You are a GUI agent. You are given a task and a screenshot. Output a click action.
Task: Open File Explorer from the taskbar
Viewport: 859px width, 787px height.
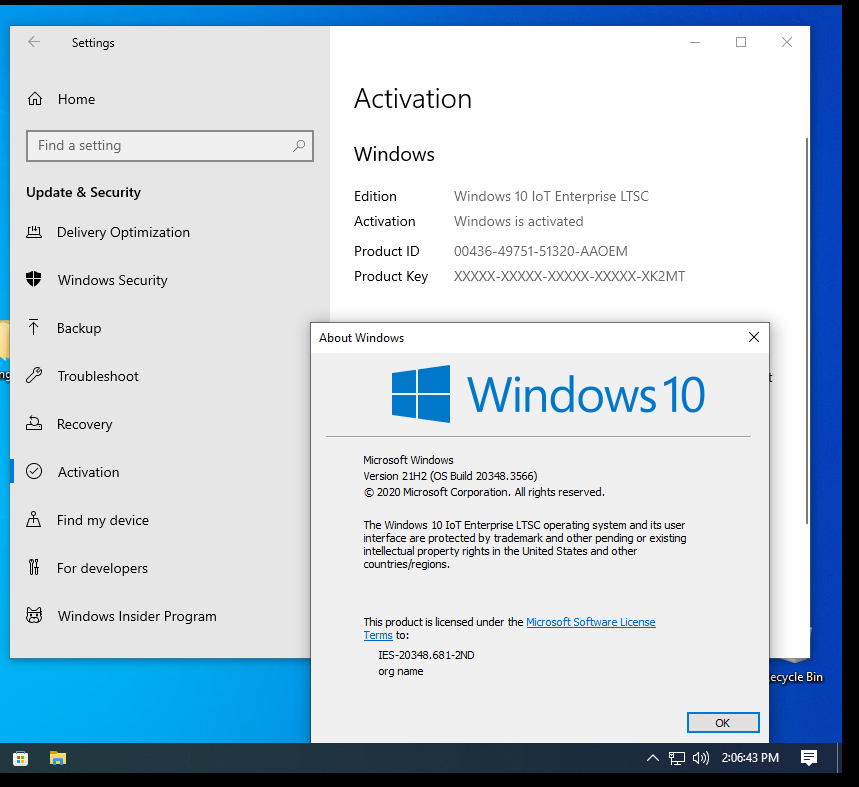(58, 759)
